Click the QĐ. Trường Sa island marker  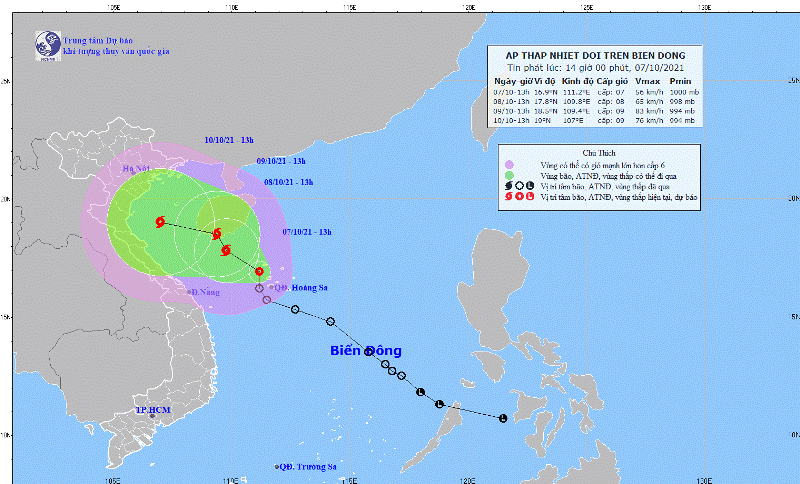pyautogui.click(x=277, y=467)
